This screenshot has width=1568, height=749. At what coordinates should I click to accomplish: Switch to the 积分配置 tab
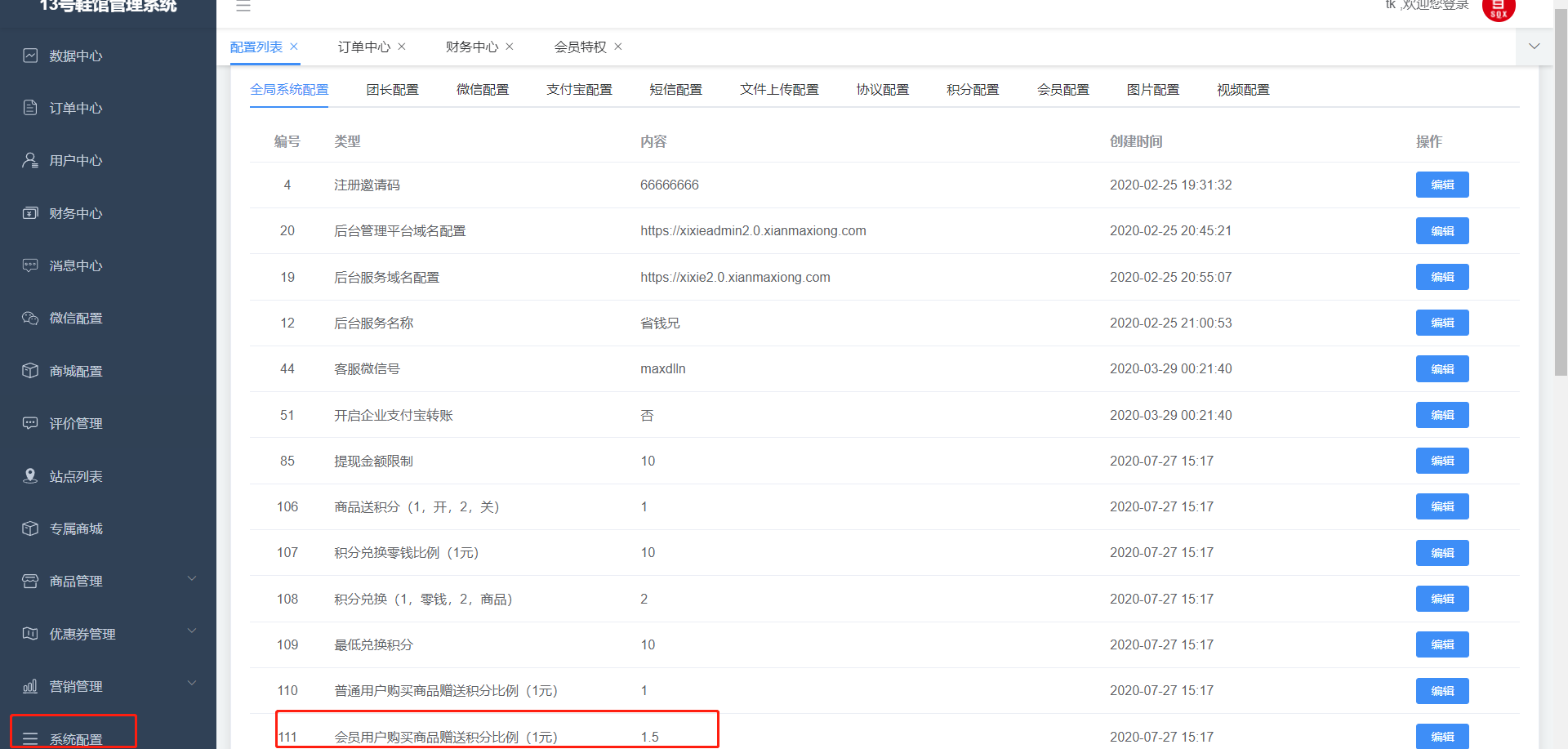(973, 90)
